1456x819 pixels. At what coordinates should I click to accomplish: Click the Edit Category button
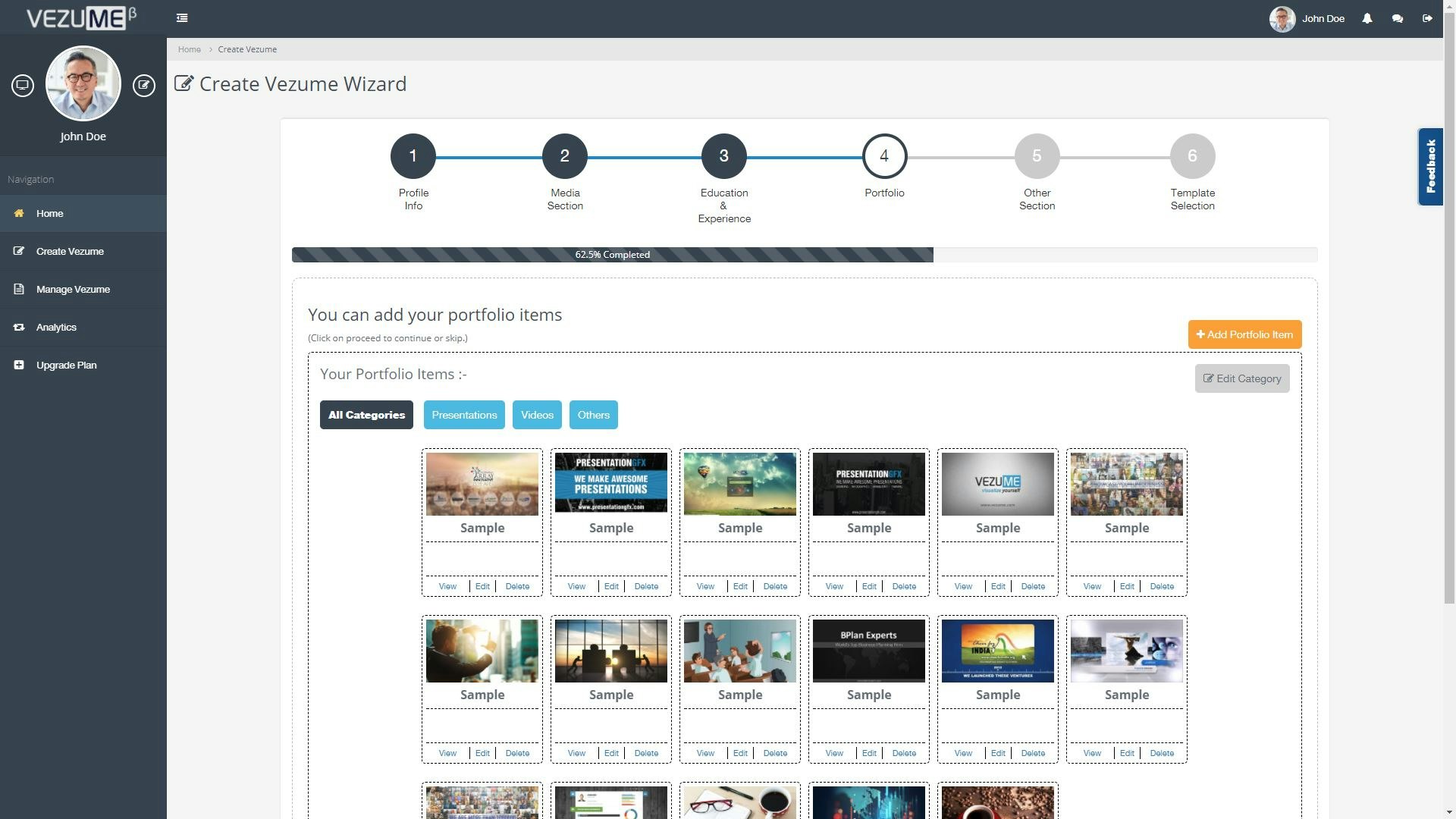pyautogui.click(x=1242, y=378)
